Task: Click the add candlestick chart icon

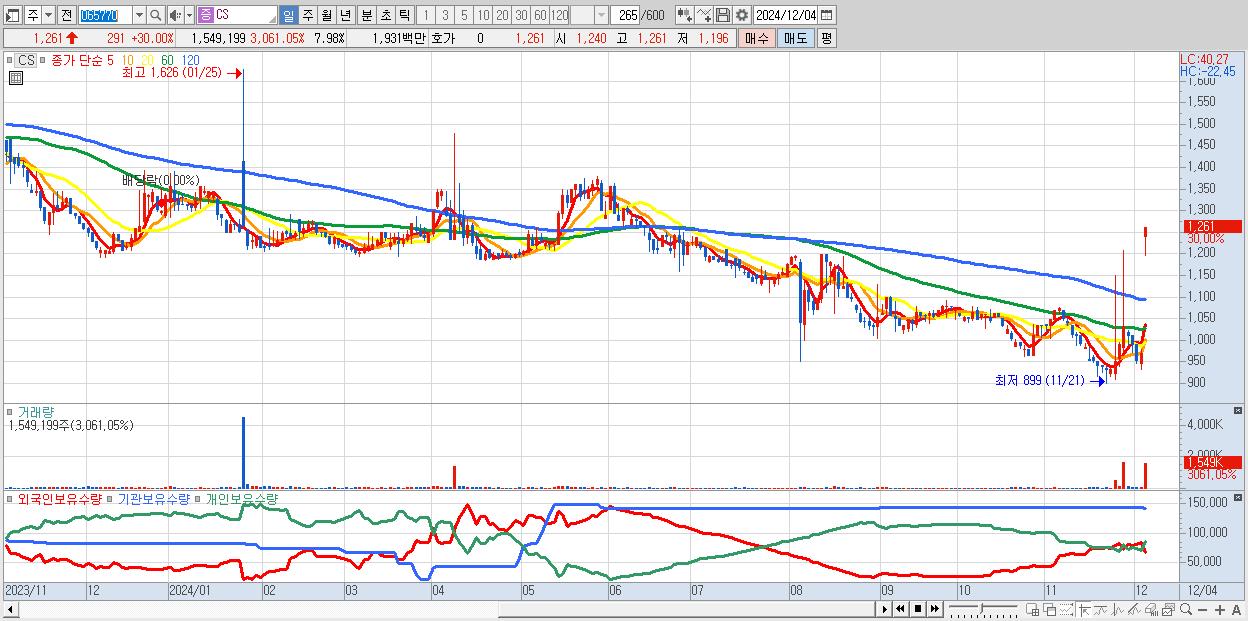Action: [x=684, y=15]
